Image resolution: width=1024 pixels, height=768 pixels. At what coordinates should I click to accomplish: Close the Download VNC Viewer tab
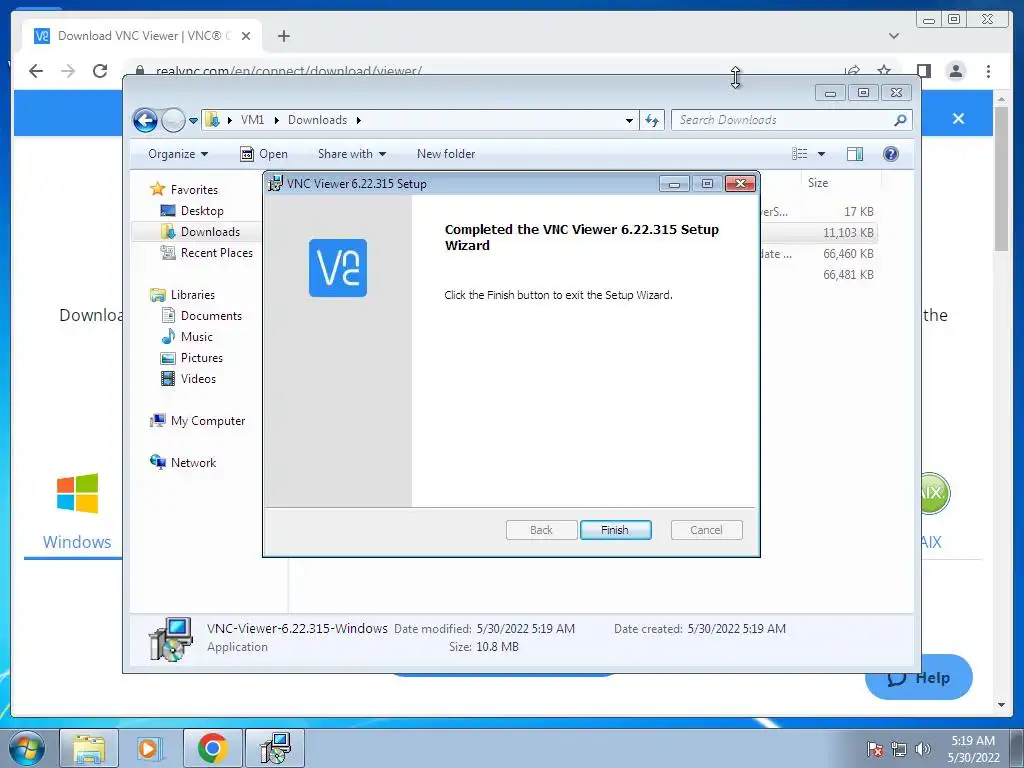[246, 36]
